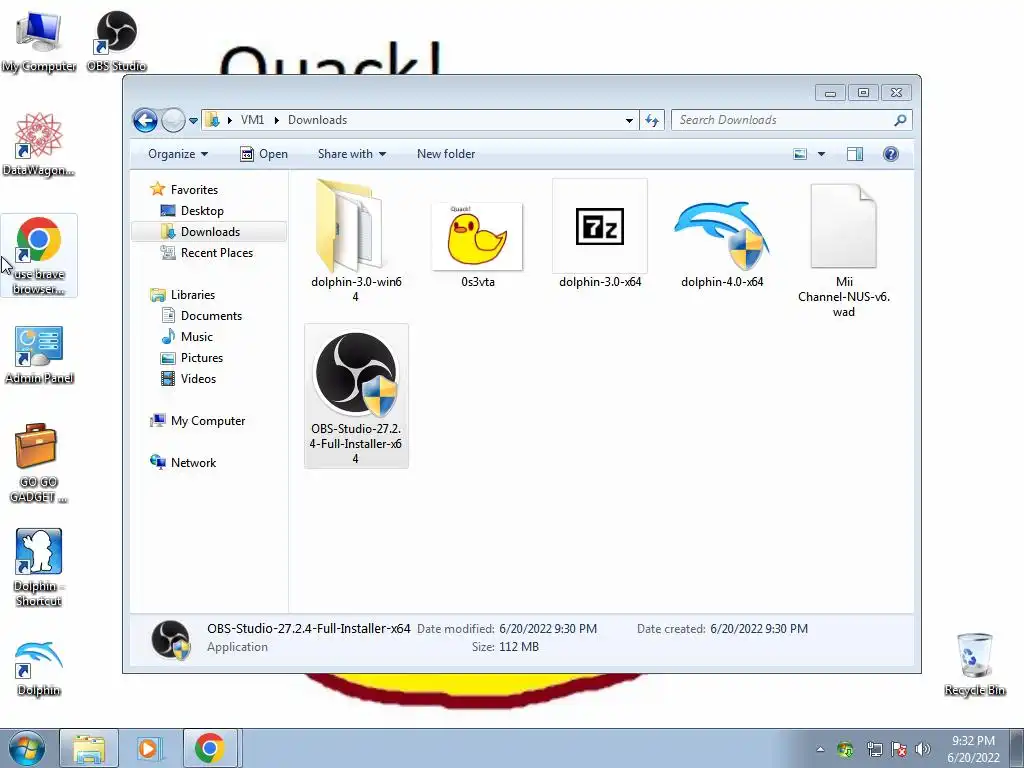1024x768 pixels.
Task: Open the recent pages dropdown arrow
Action: (193, 121)
